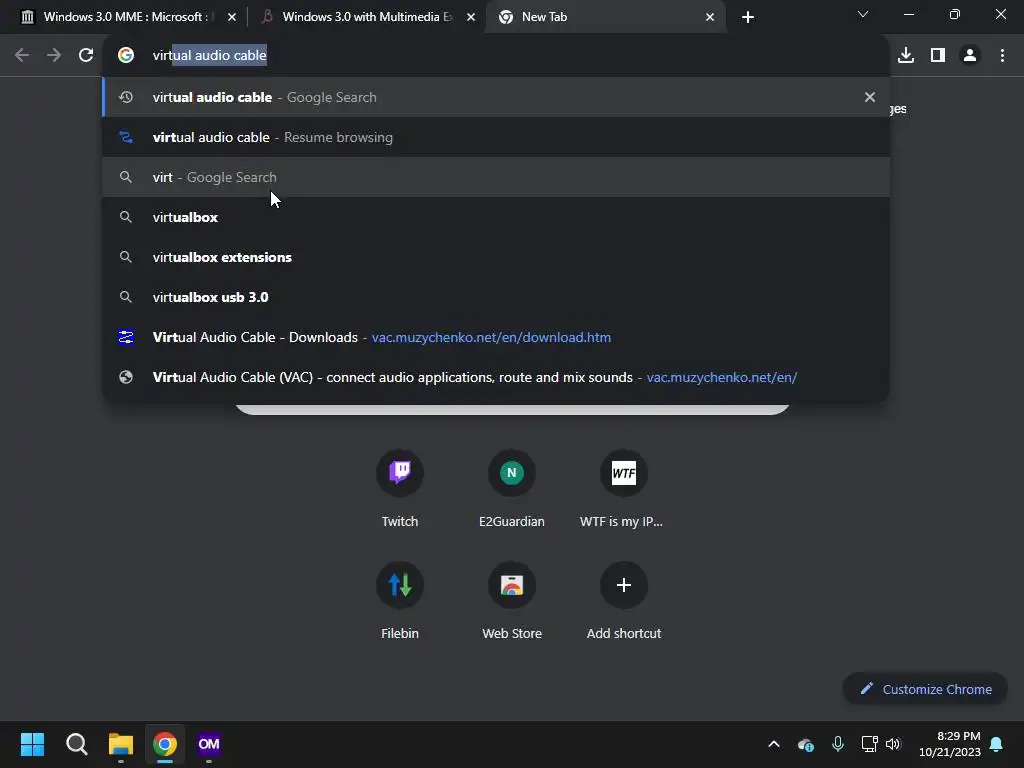Close the Windows 3.0 with Multimedia tab
The image size is (1024, 768).
(x=471, y=17)
